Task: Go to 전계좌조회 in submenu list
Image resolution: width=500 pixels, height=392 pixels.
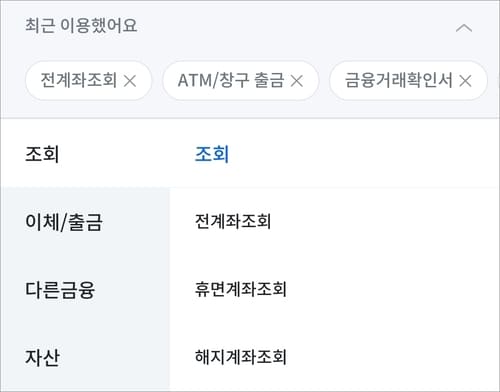Action: [x=233, y=221]
